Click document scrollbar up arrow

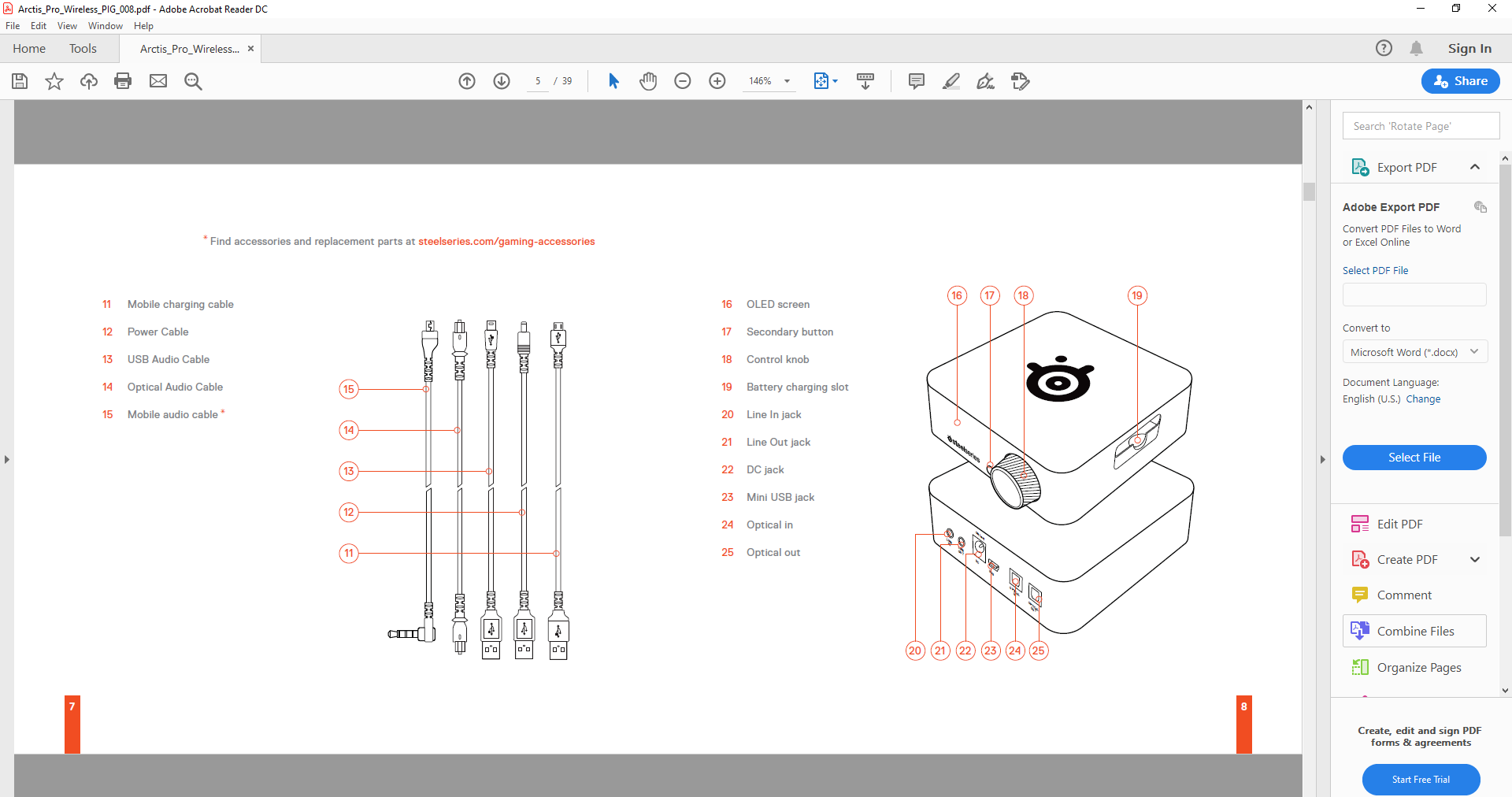[x=1309, y=107]
